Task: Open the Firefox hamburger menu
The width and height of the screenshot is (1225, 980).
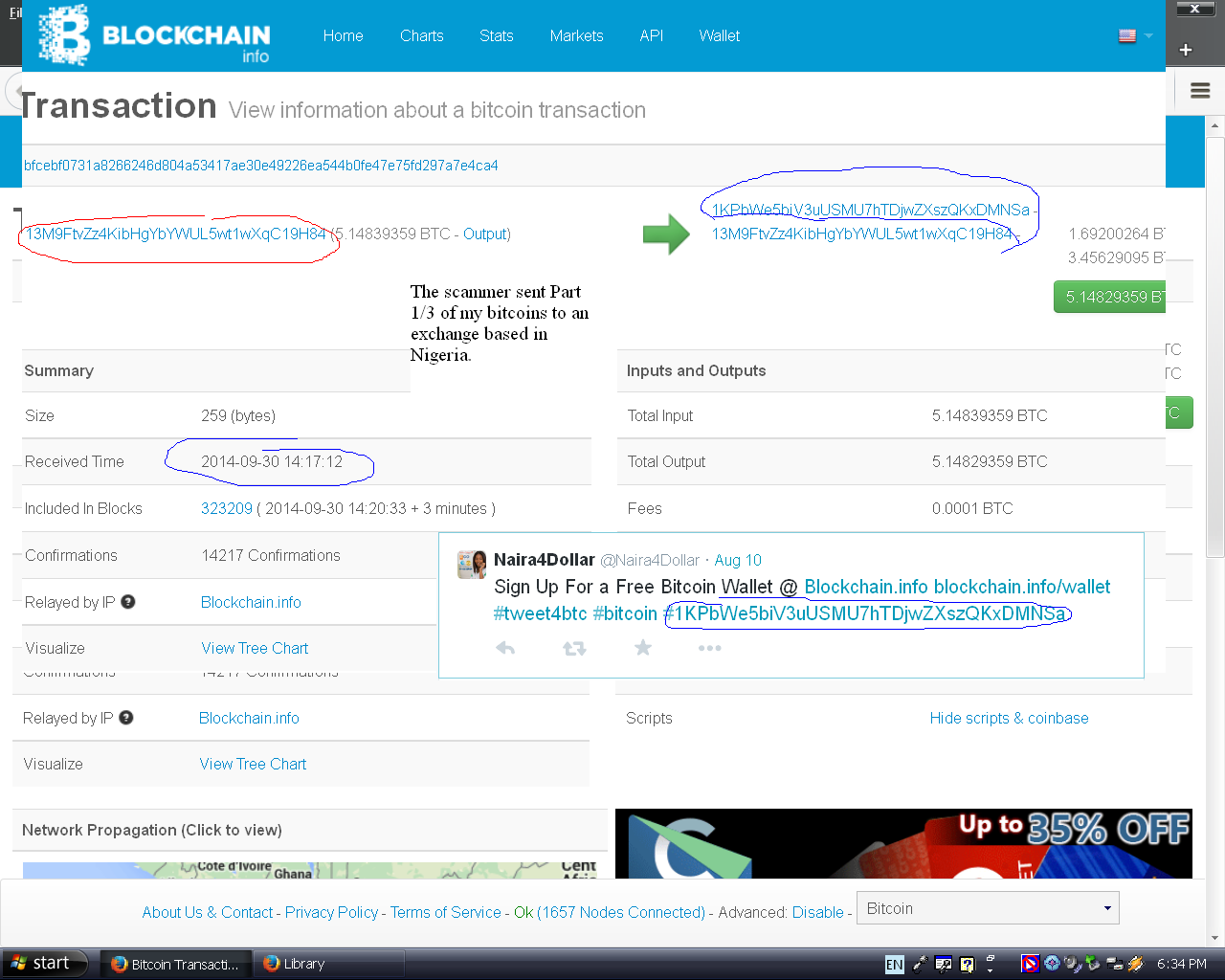Action: coord(1200,91)
